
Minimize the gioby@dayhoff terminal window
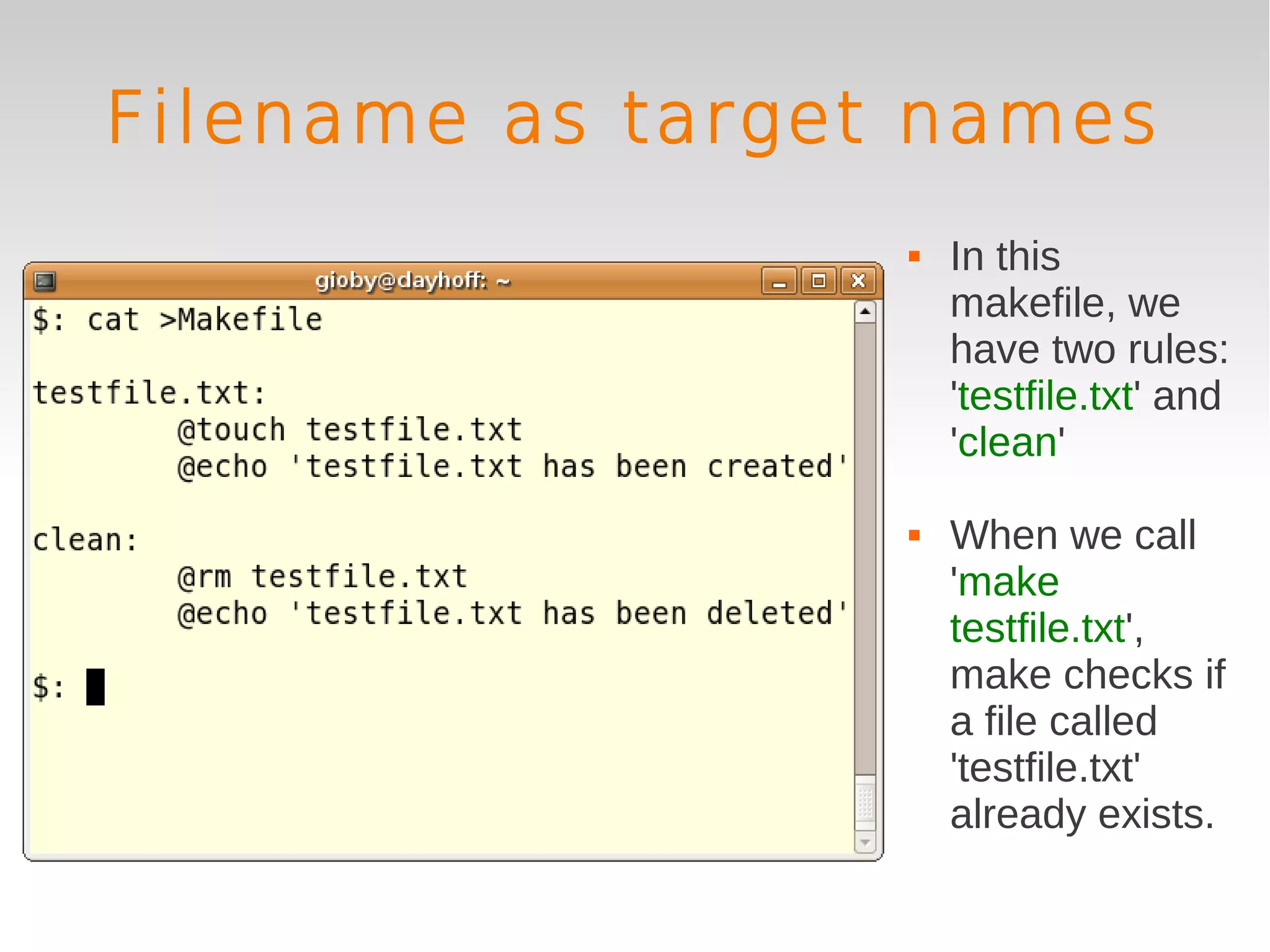[779, 282]
